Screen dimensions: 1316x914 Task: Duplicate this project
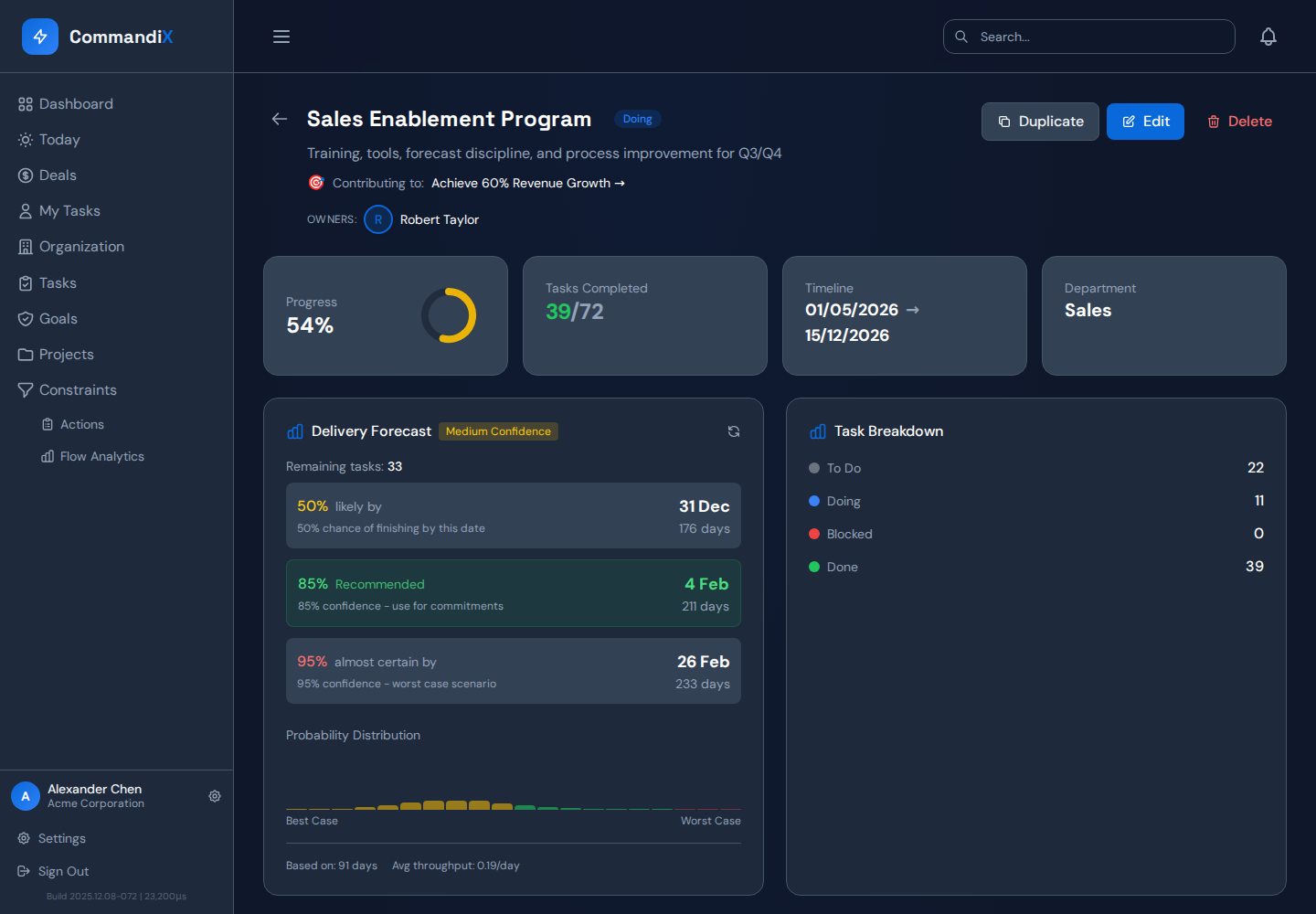pyautogui.click(x=1040, y=122)
